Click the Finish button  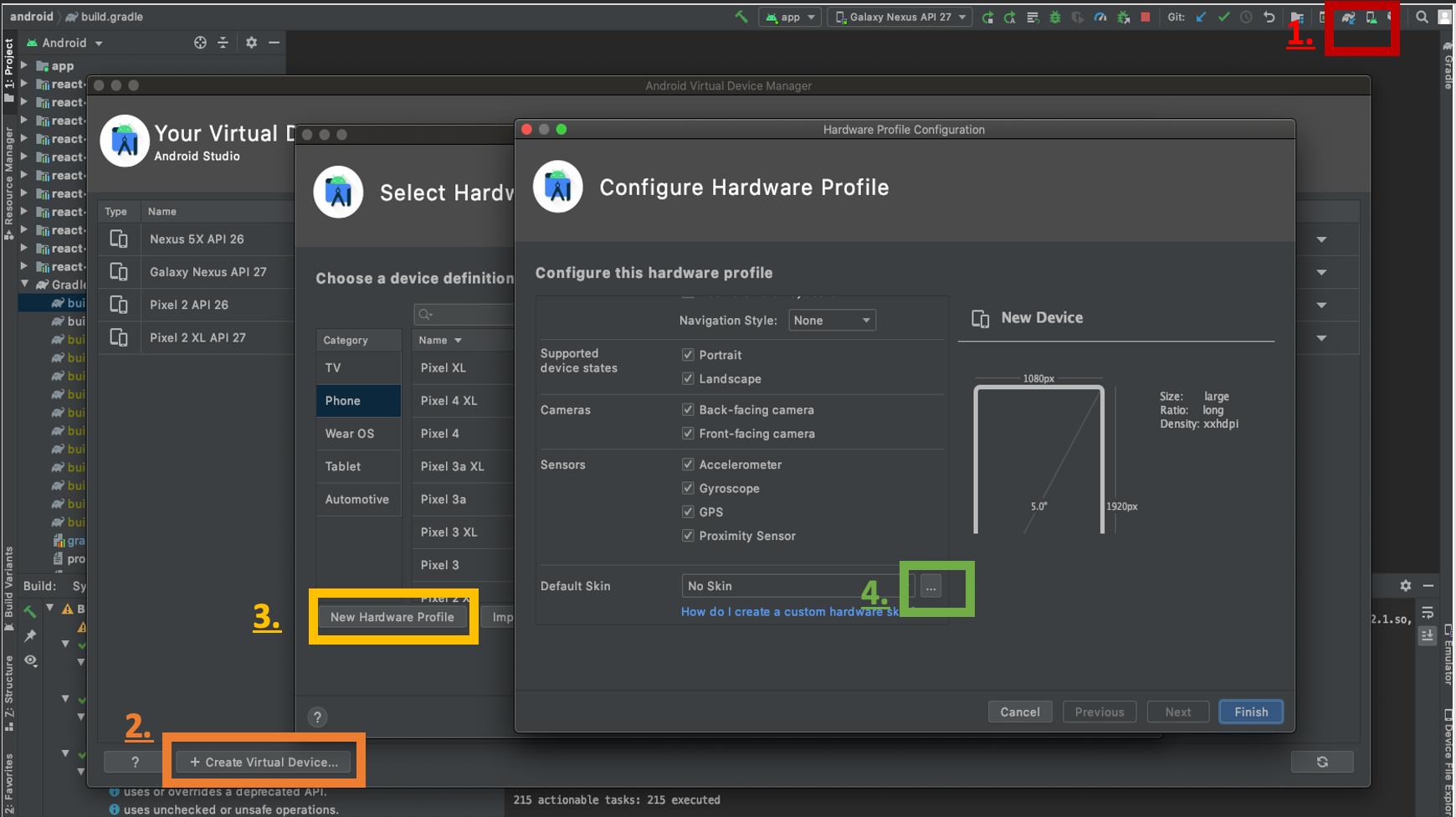[1251, 712]
